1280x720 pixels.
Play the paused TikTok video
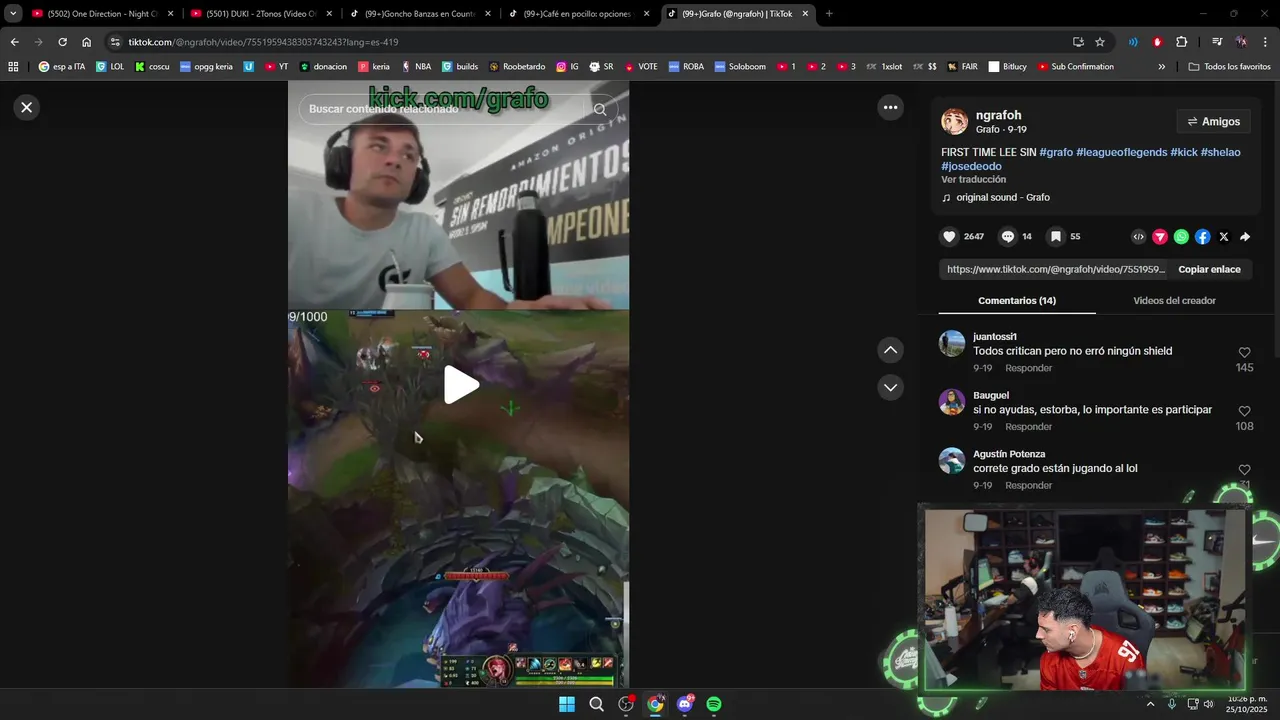[x=460, y=385]
